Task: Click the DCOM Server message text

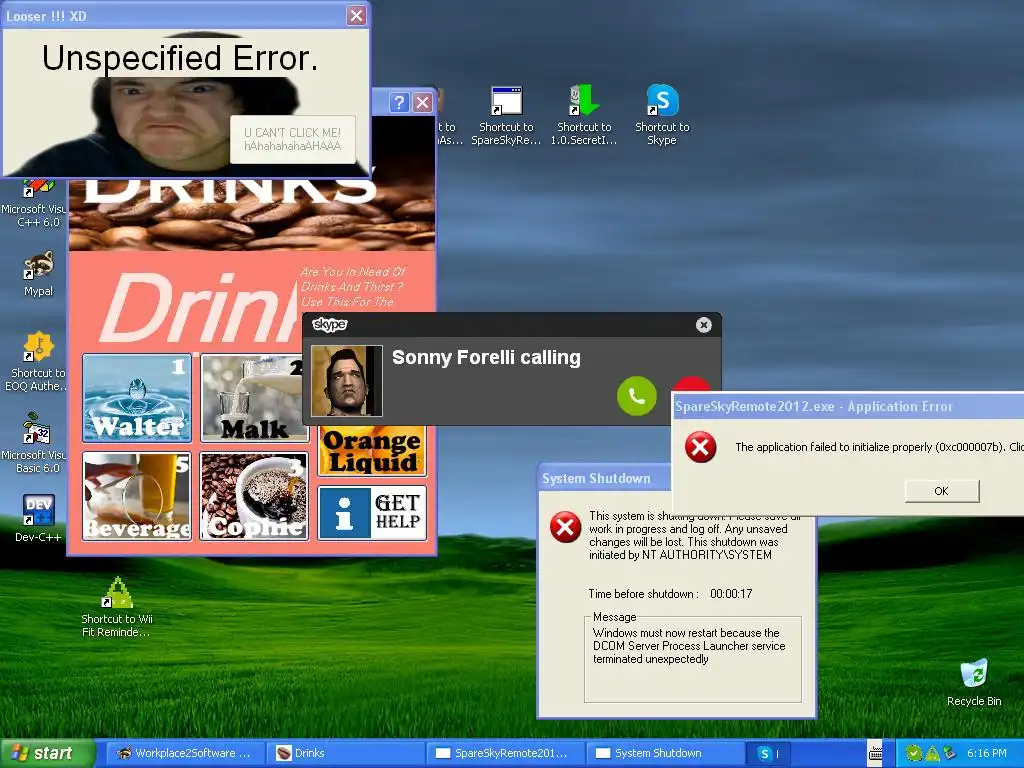Action: pyautogui.click(x=689, y=646)
